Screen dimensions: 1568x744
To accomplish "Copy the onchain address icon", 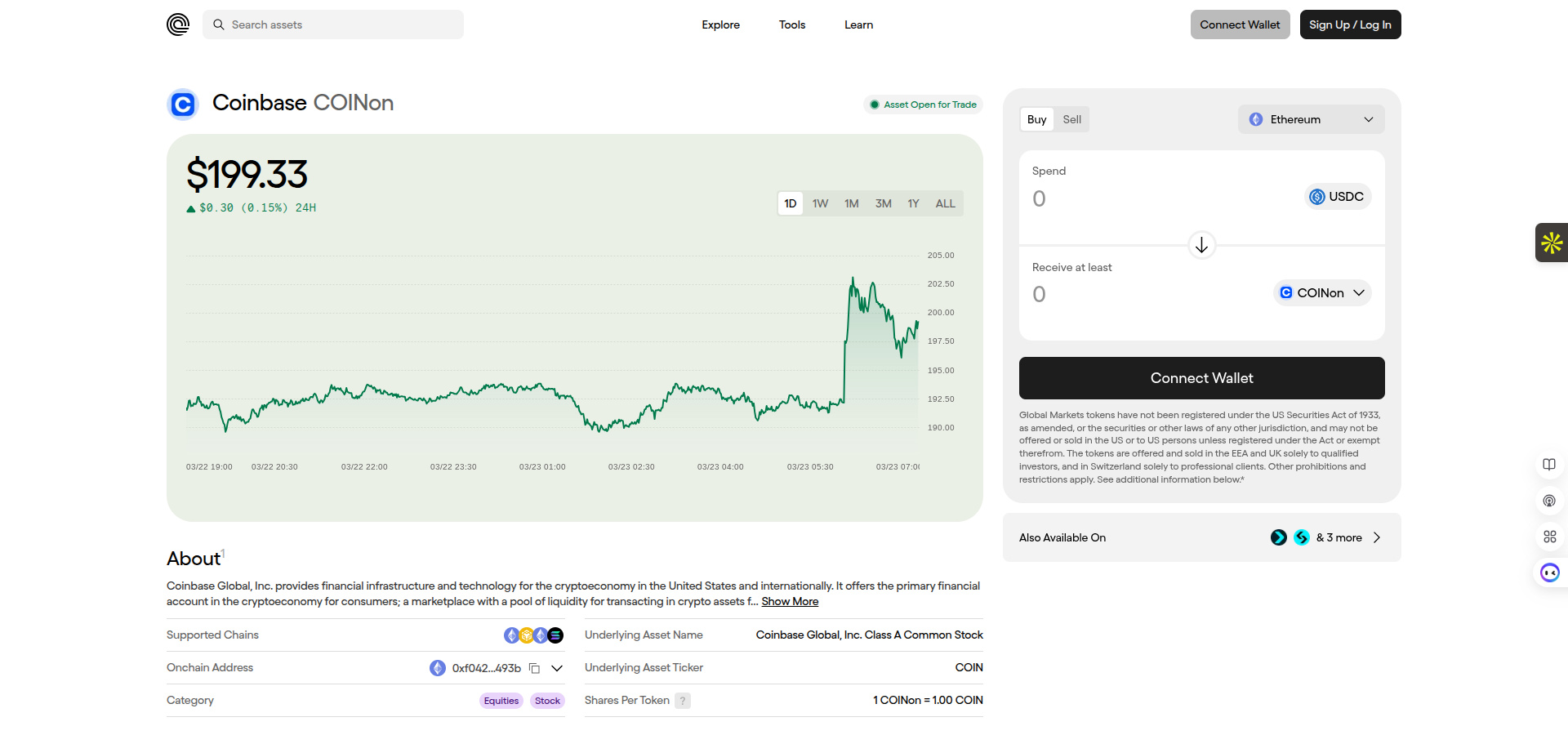I will click(534, 668).
